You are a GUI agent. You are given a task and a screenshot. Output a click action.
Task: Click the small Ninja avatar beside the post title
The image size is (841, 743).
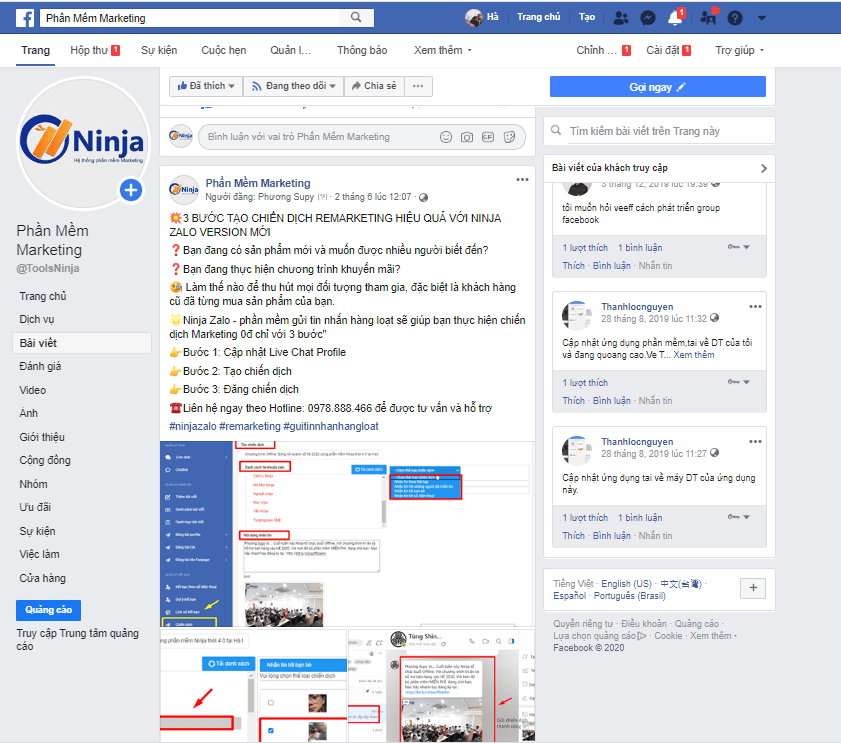[x=184, y=189]
